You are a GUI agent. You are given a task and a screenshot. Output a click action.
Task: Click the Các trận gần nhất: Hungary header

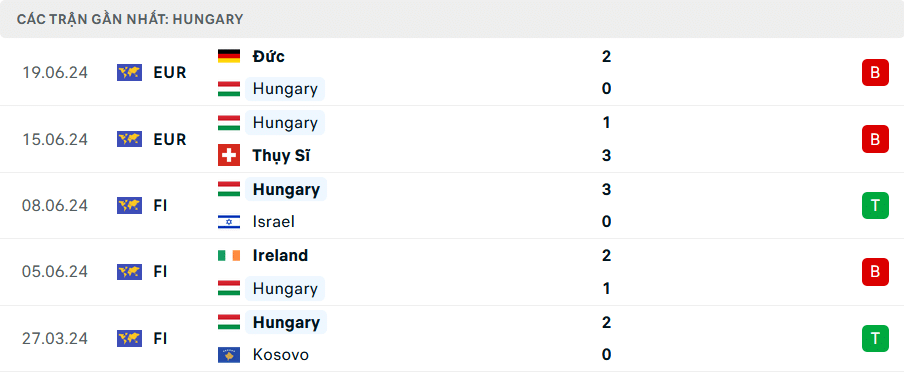coord(130,19)
